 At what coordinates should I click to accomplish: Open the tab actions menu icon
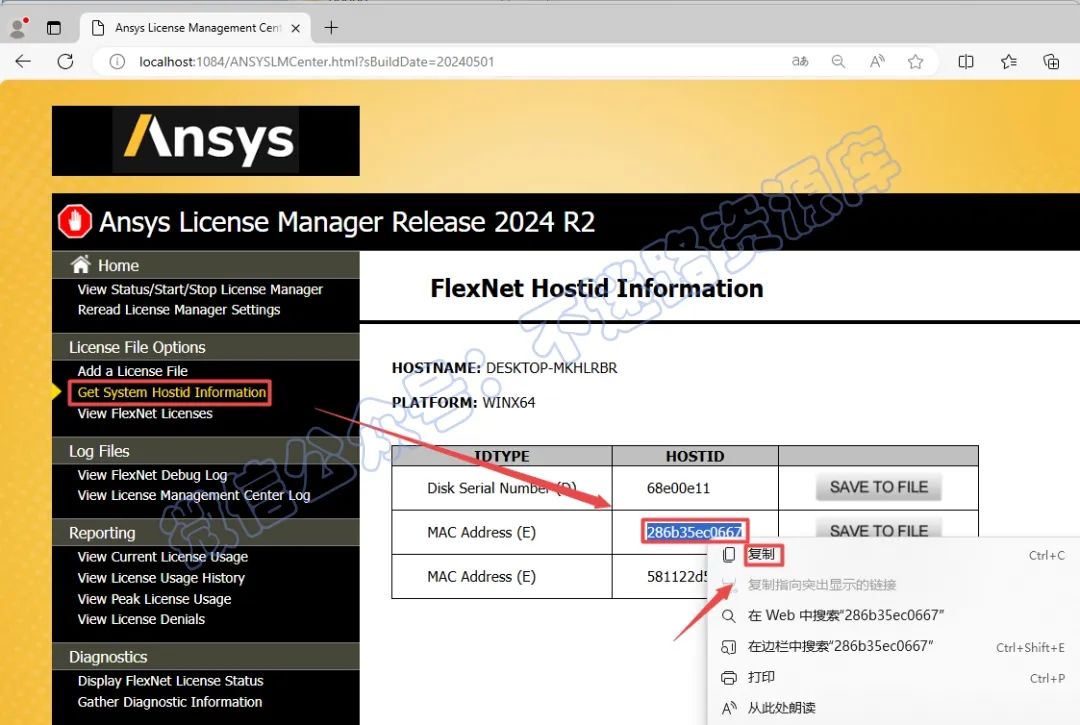coord(54,28)
